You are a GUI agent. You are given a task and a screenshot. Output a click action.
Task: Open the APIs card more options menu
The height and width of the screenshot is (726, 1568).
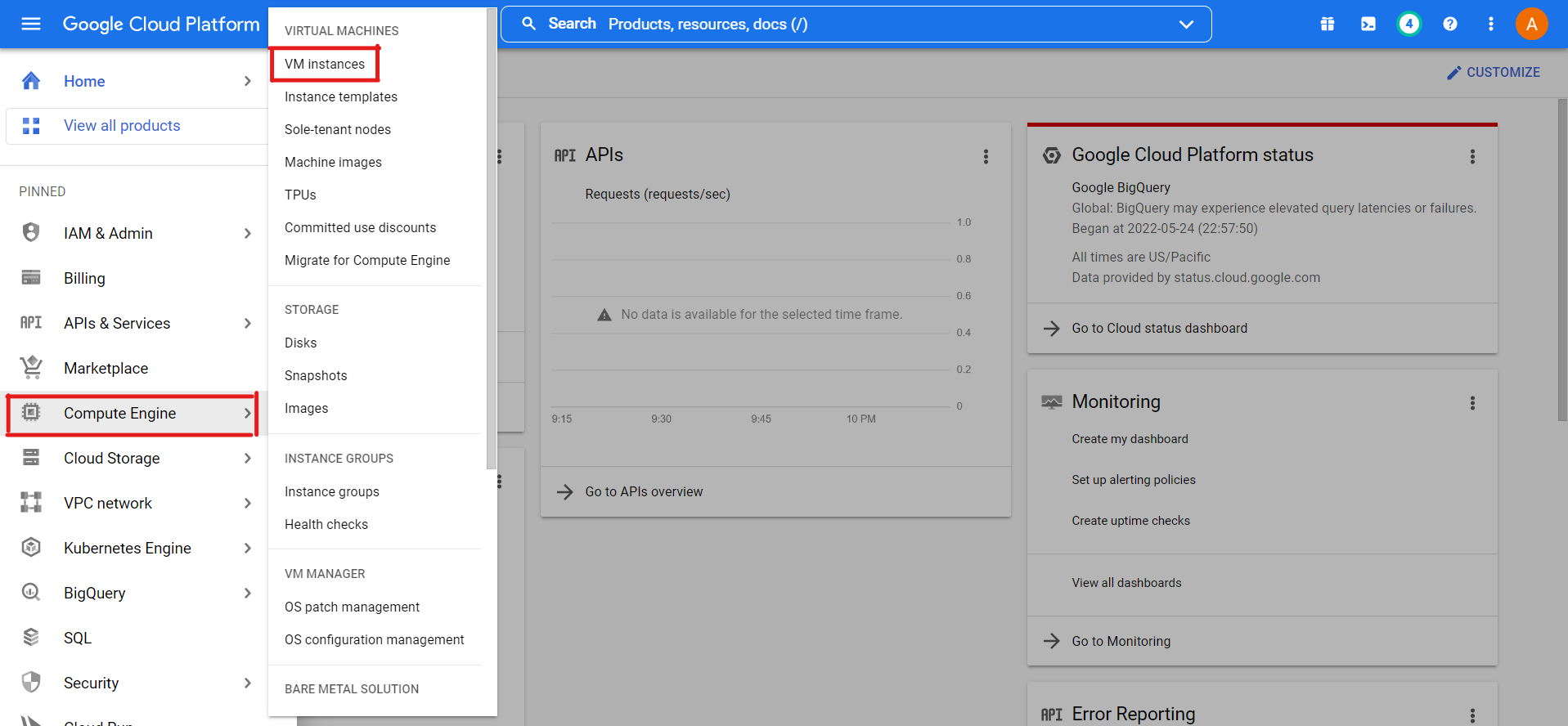[x=986, y=156]
